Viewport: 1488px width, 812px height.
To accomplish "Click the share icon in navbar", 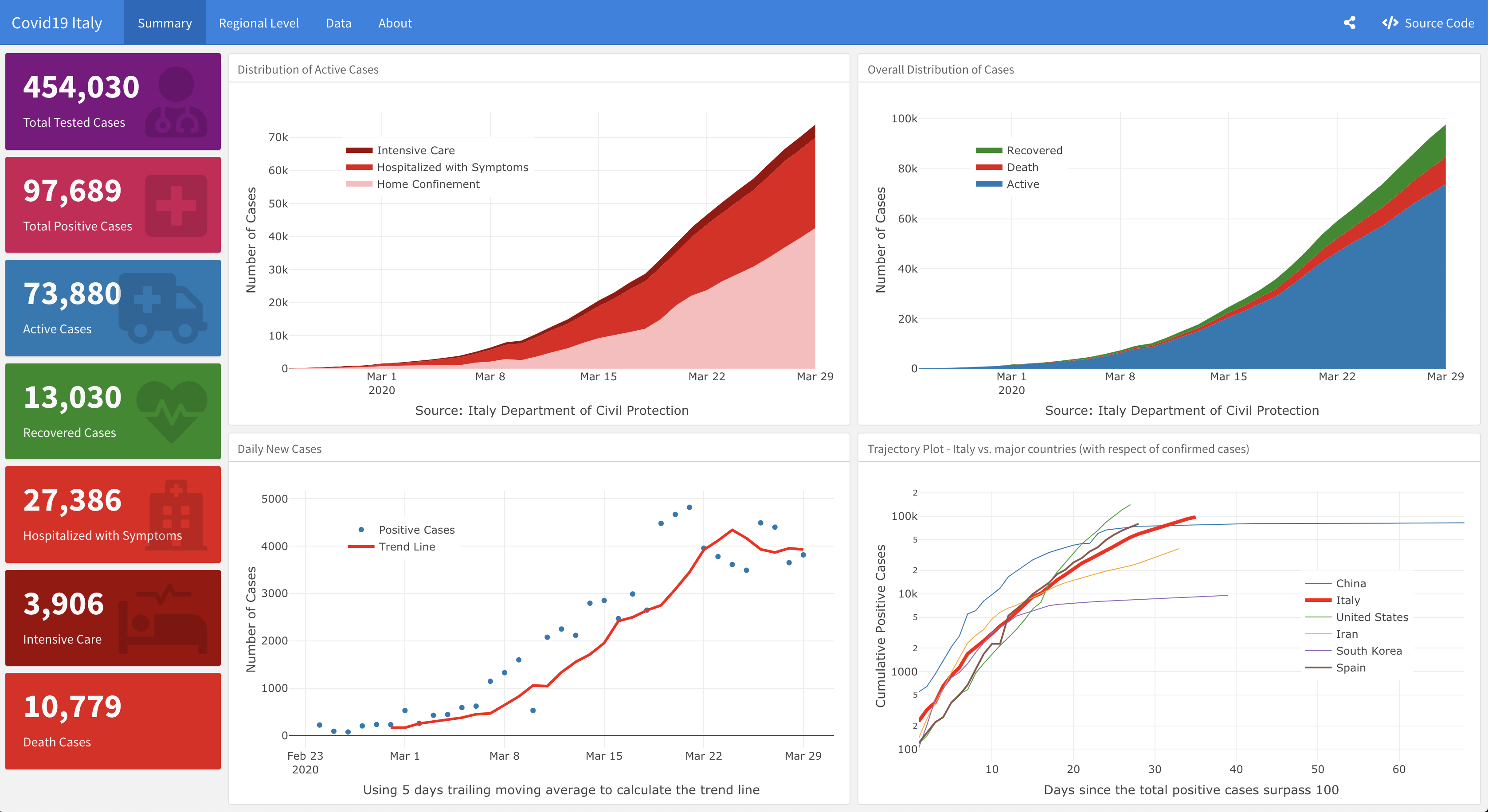I will pyautogui.click(x=1349, y=23).
